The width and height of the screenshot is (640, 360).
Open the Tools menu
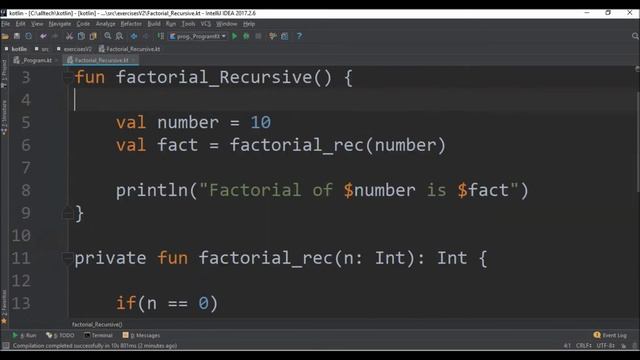click(x=188, y=24)
